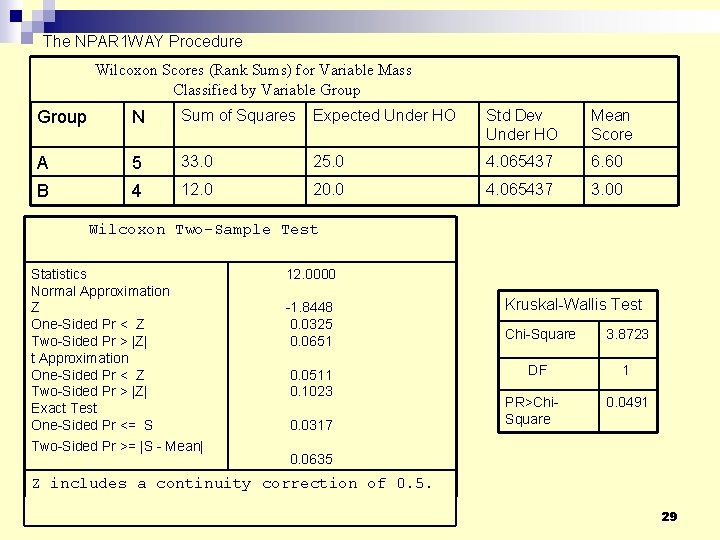The height and width of the screenshot is (540, 720).
Task: Select the chi-square value '3.8723'
Action: [627, 334]
